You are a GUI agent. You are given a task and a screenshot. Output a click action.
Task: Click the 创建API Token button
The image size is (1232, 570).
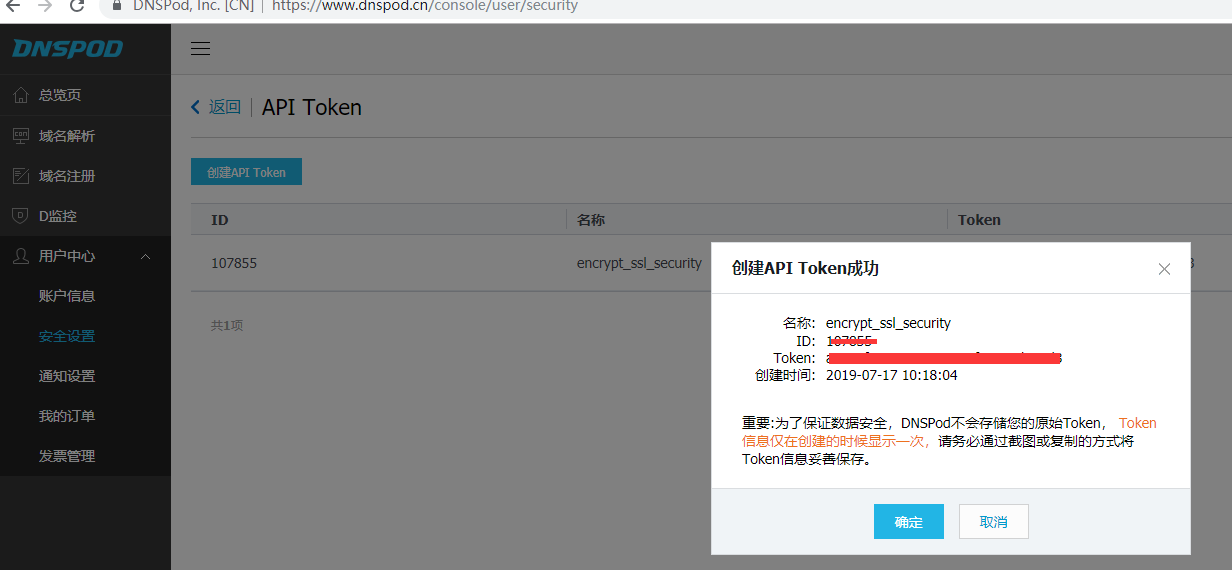pyautogui.click(x=246, y=172)
